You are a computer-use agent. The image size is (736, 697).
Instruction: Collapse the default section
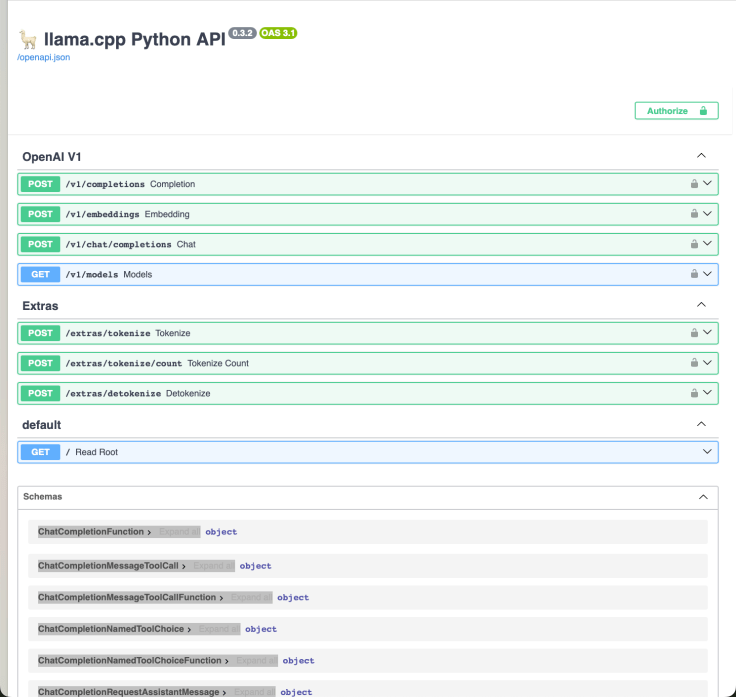tap(701, 424)
